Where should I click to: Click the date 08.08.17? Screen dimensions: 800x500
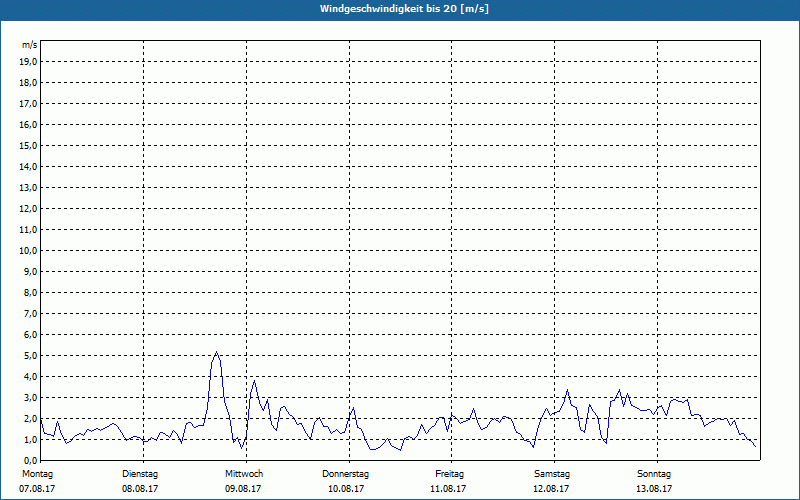click(140, 489)
